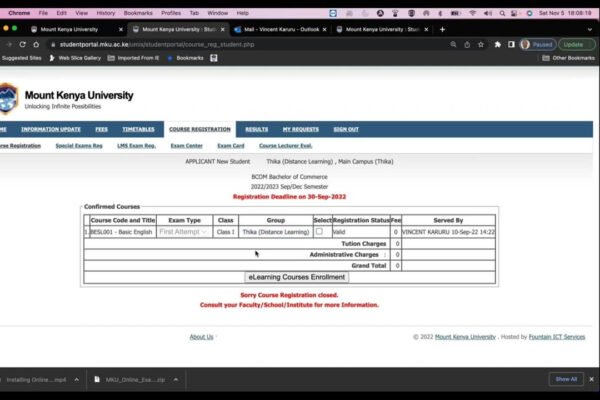Go to browser home page icon
Screen dimensions: 600x400
(x=36, y=44)
